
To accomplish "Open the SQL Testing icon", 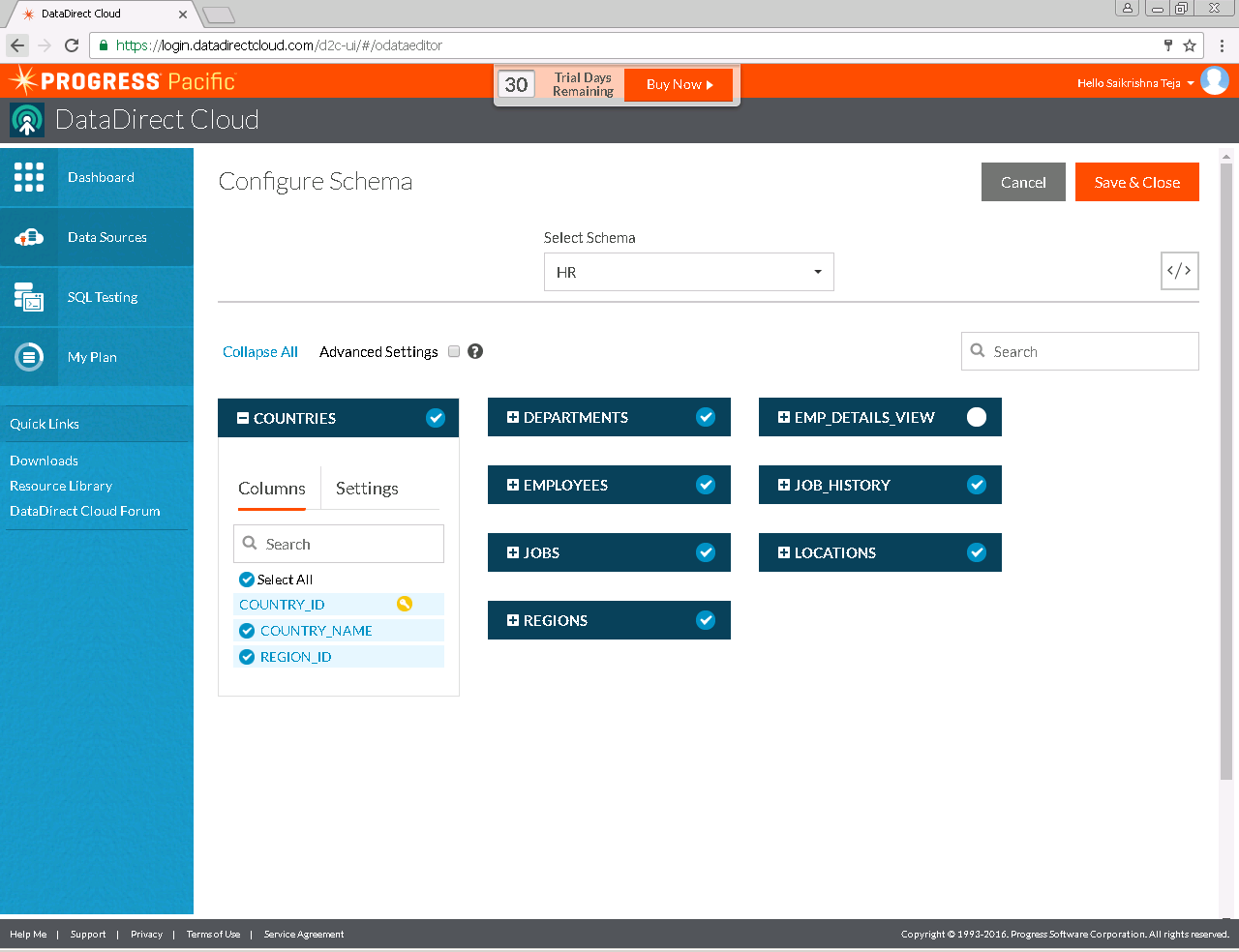I will pos(29,297).
